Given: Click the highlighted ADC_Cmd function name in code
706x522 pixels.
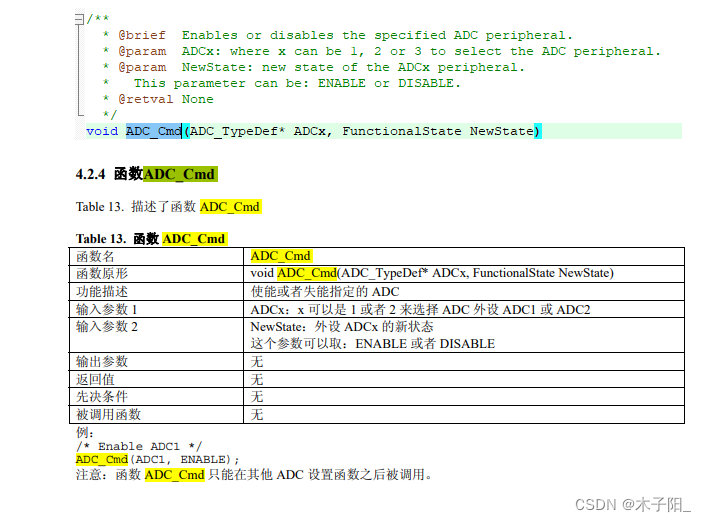Looking at the screenshot, I should [x=154, y=131].
